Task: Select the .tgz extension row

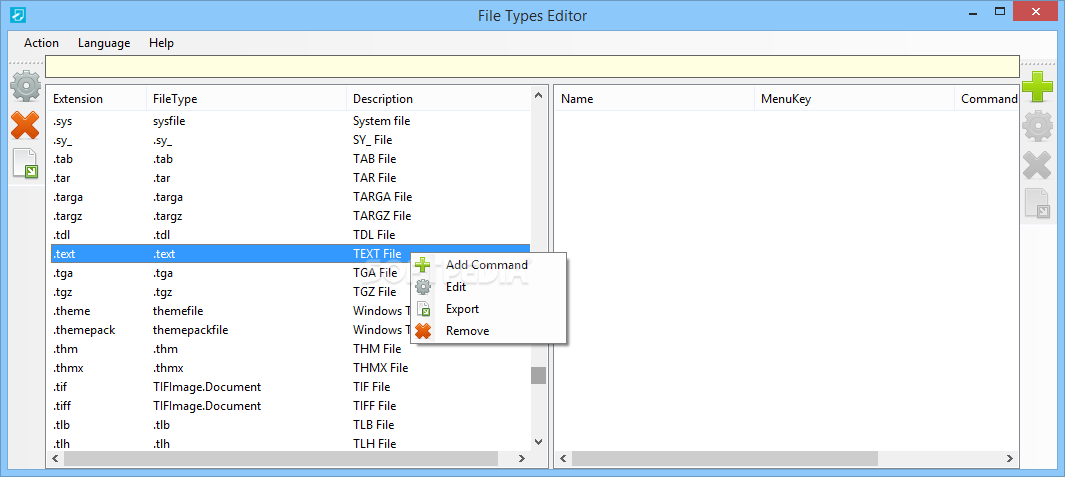Action: [x=231, y=292]
